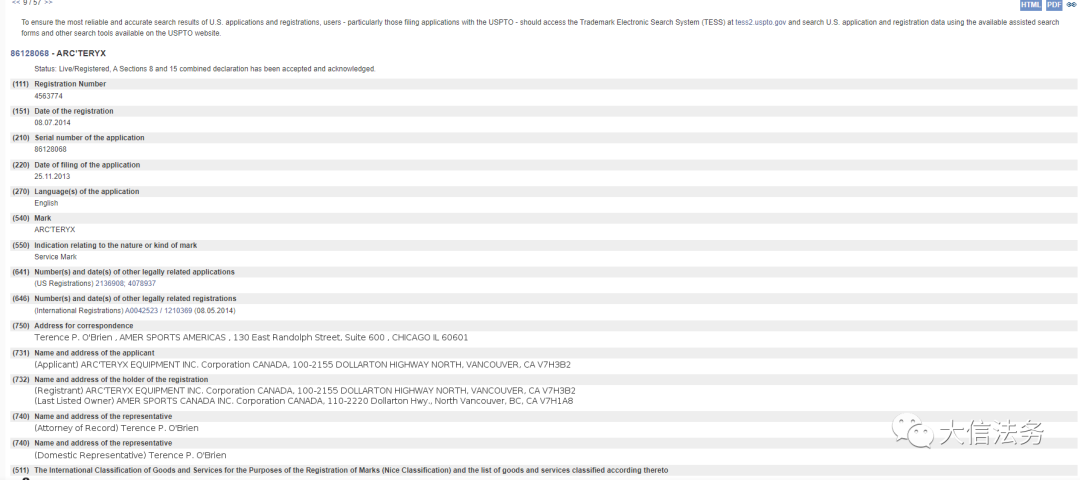Click Language(s) of the application label
Viewport: 1080px width, 480px height.
click(87, 191)
